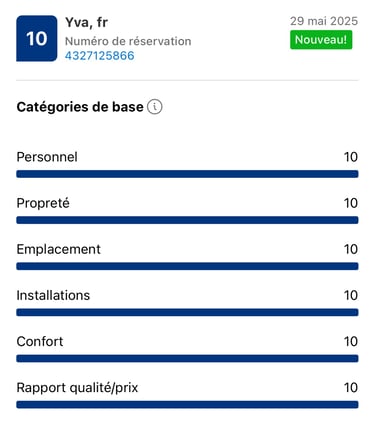Open reservation number 4327125866 link

click(x=99, y=56)
